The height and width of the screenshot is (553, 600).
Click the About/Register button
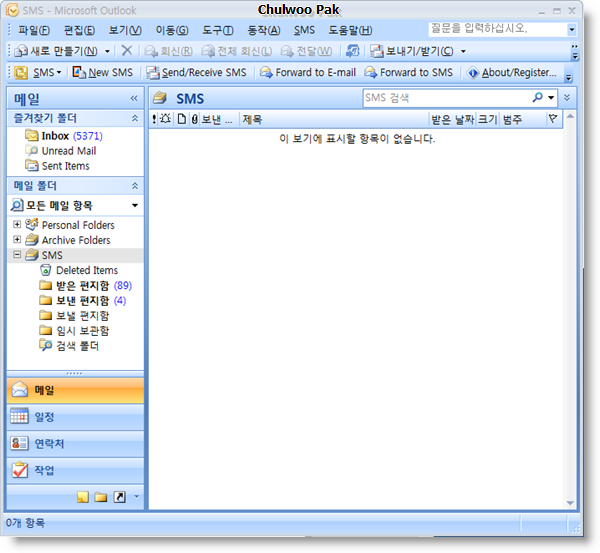[512, 72]
